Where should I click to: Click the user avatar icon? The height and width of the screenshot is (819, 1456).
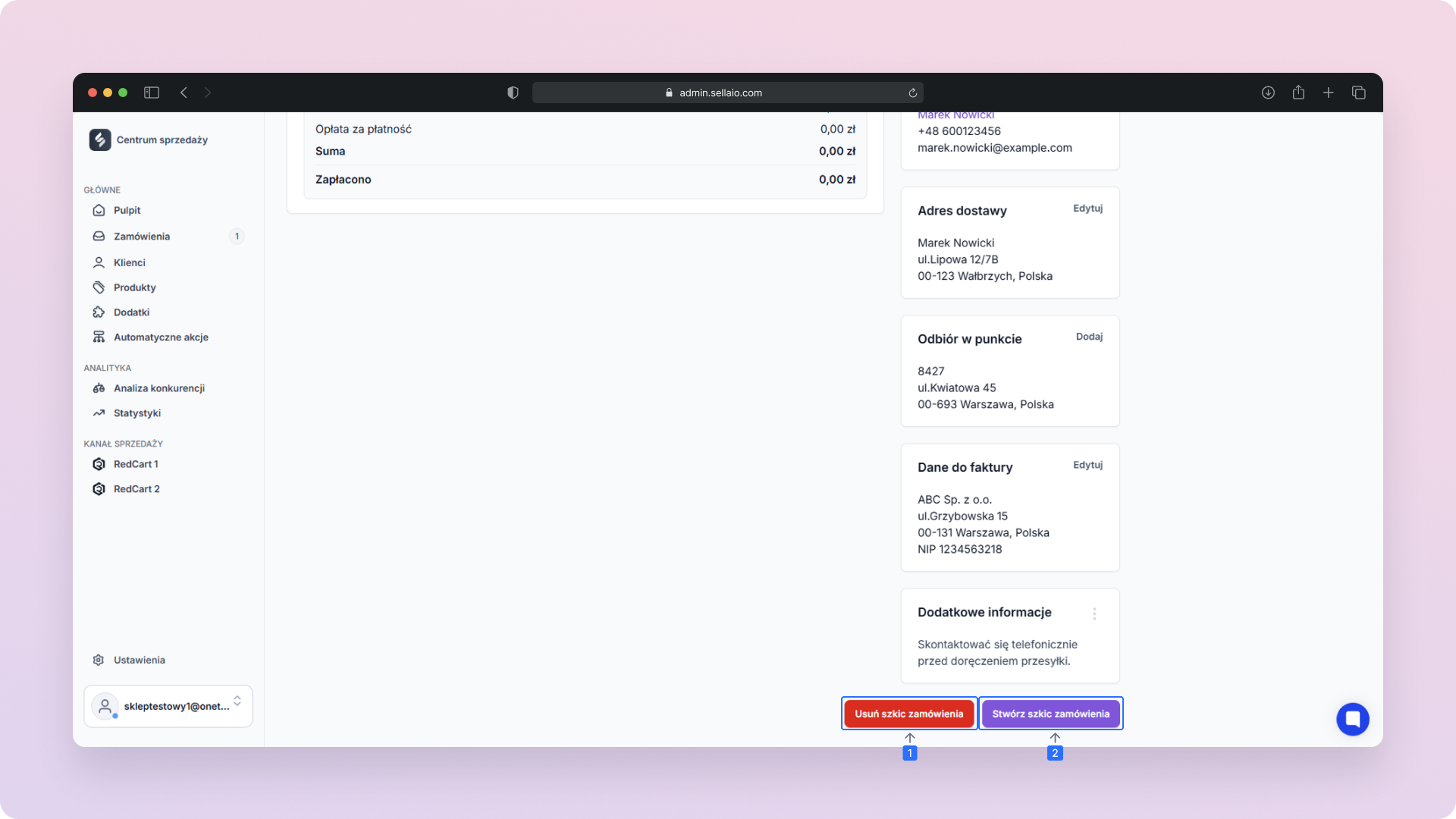click(105, 706)
